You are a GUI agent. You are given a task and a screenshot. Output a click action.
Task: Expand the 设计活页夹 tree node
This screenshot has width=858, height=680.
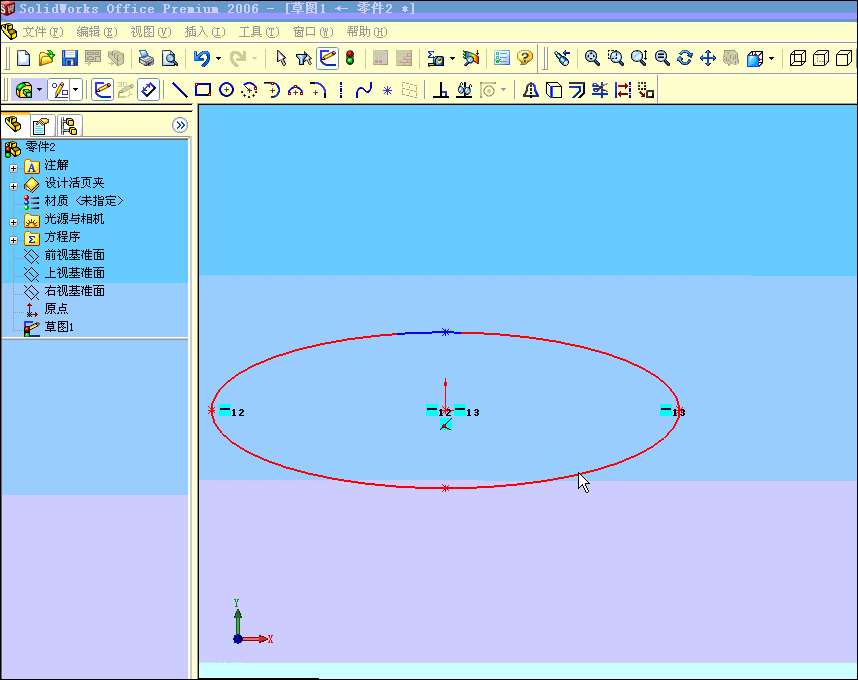[x=14, y=186]
